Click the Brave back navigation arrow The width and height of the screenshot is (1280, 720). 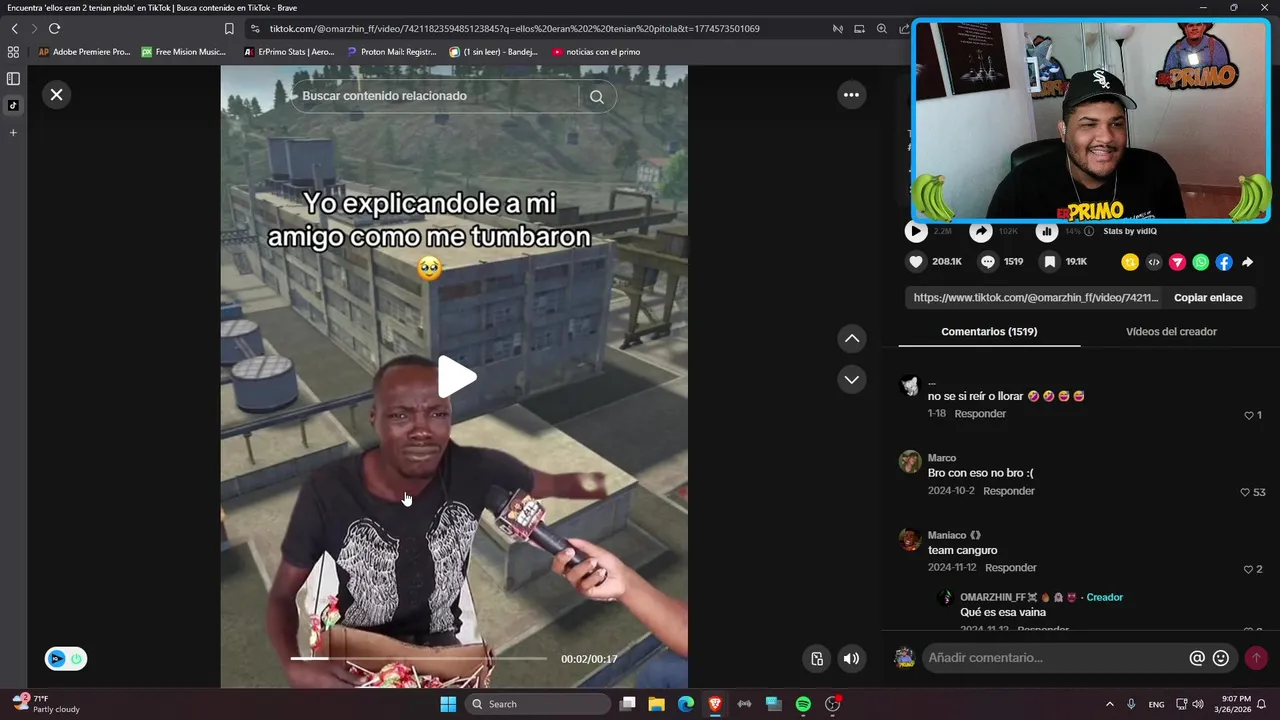click(x=14, y=29)
